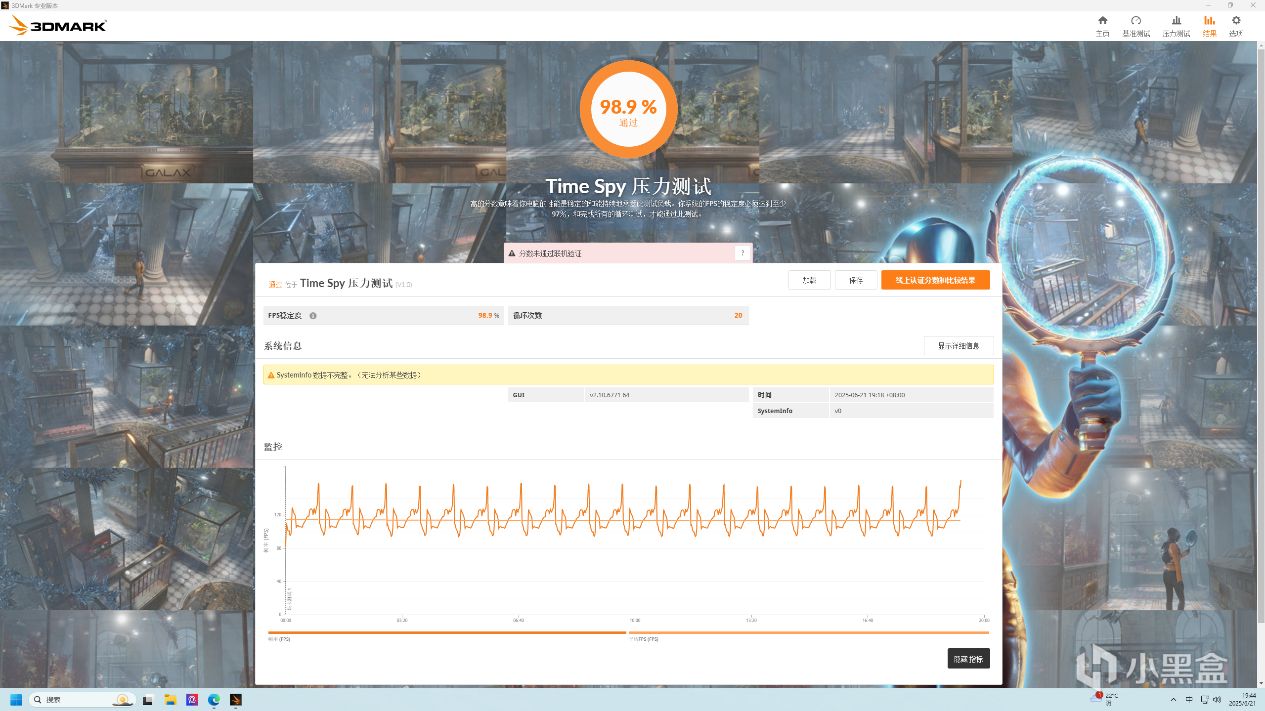
Task: Click the SystemInfo warning triangle icon
Action: click(270, 375)
